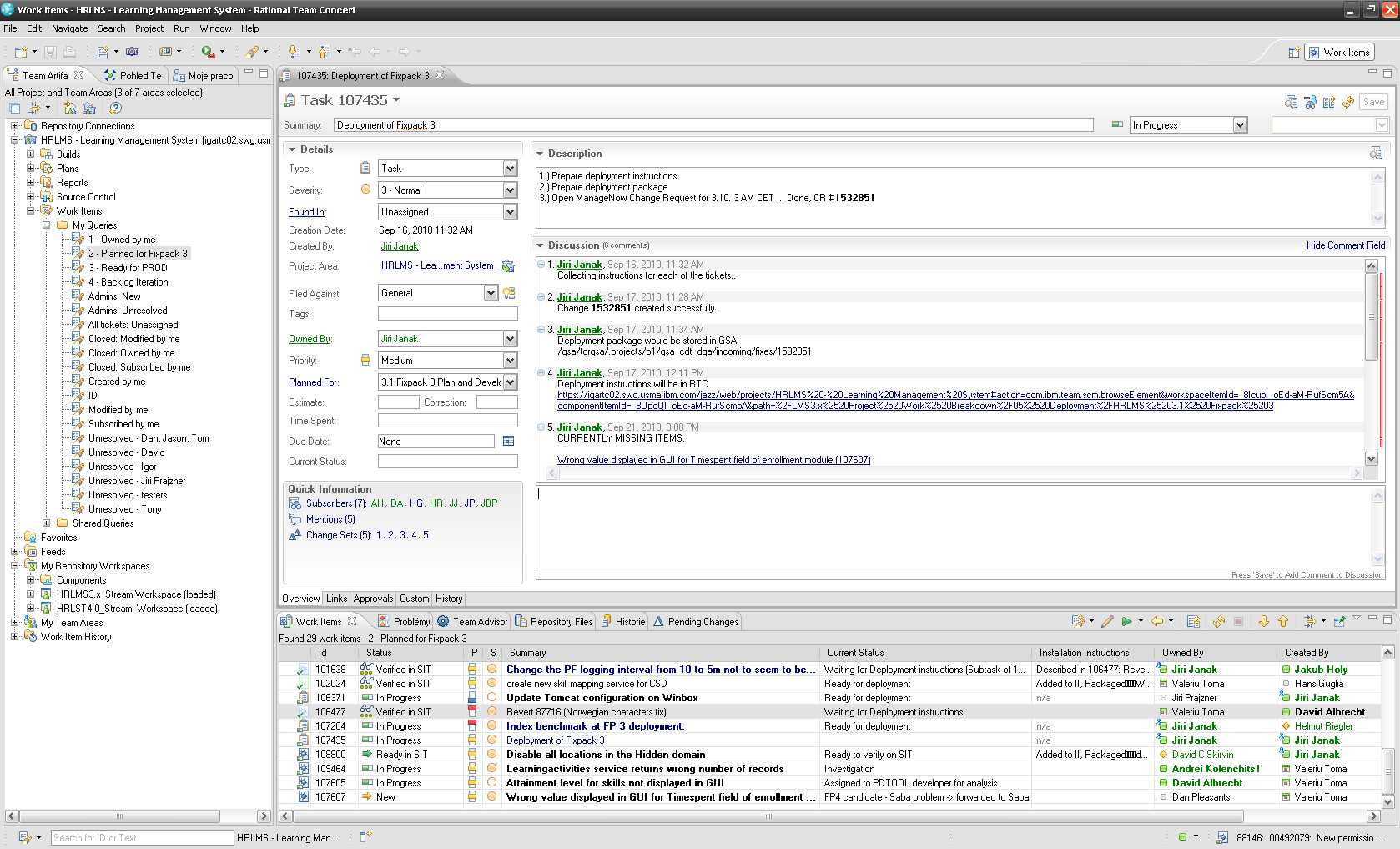Click the down arrow in Work Items view toolbar
Screen dimensions: 1400x849
(x=1264, y=622)
